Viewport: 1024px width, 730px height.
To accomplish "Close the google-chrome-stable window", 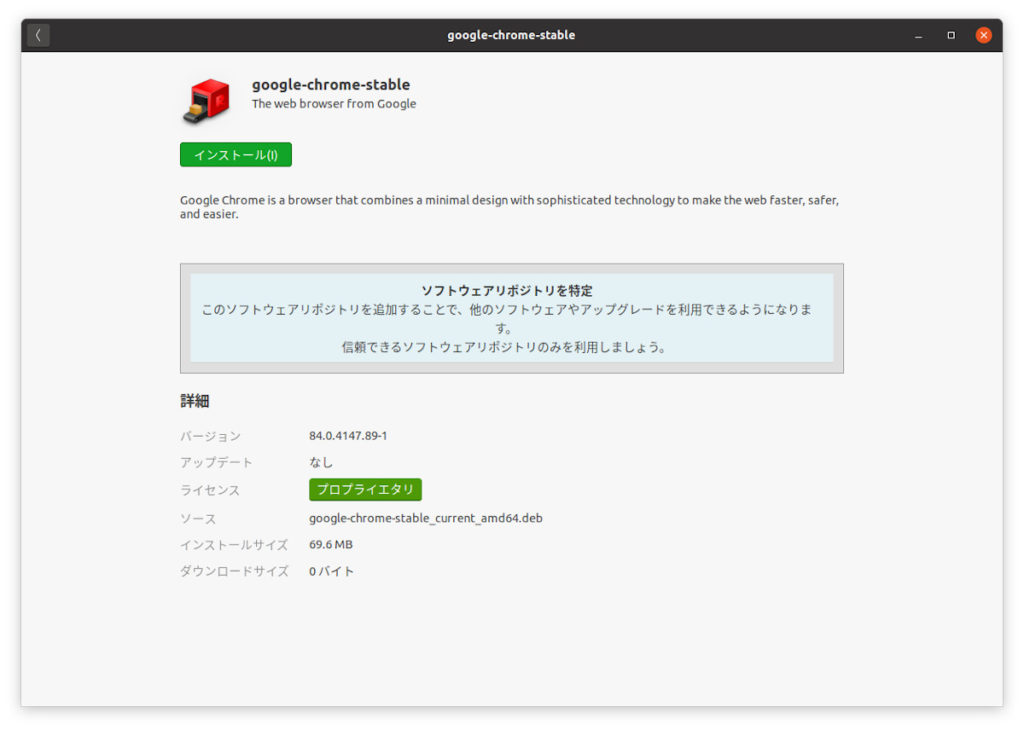I will [983, 35].
